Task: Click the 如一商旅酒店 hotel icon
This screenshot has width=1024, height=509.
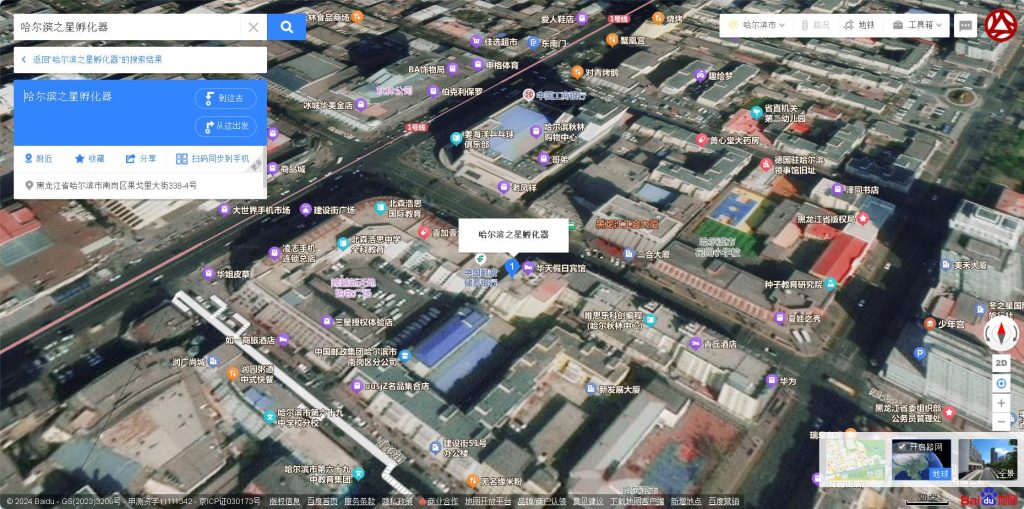Action: [x=283, y=340]
